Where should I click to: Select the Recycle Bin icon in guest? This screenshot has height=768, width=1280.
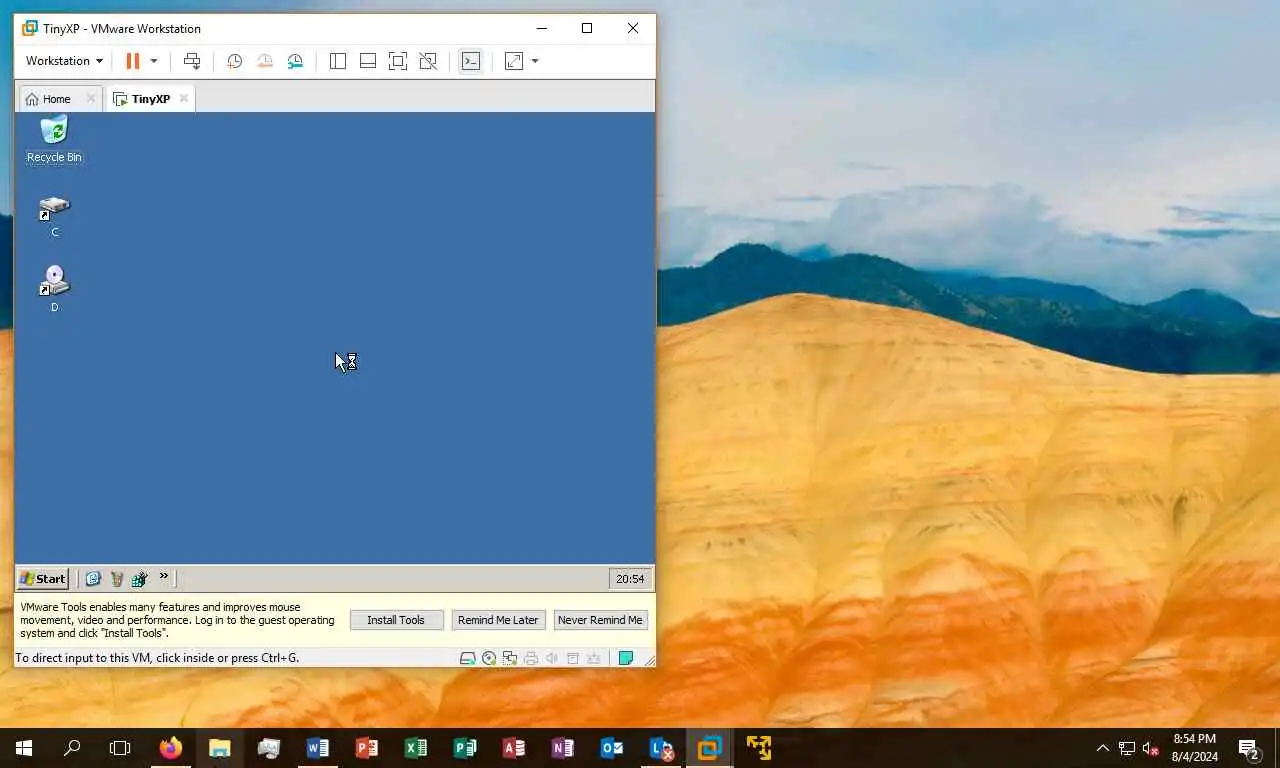click(54, 139)
